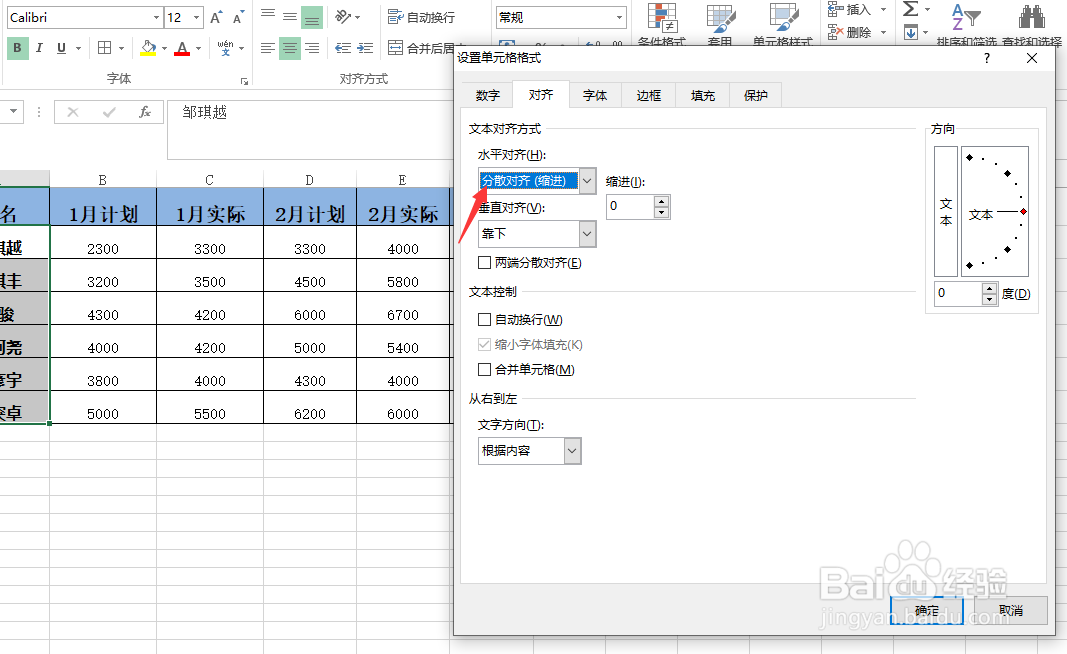Click Decrease Indent icon
Image resolution: width=1067 pixels, height=654 pixels.
[x=343, y=48]
